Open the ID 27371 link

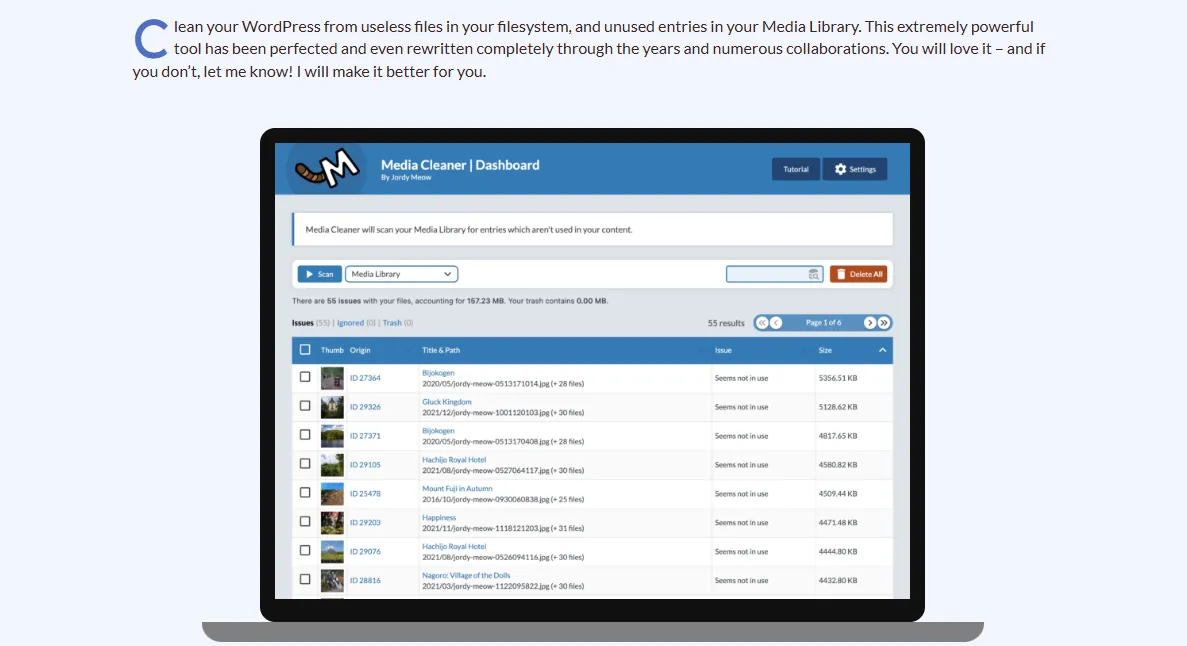[365, 435]
